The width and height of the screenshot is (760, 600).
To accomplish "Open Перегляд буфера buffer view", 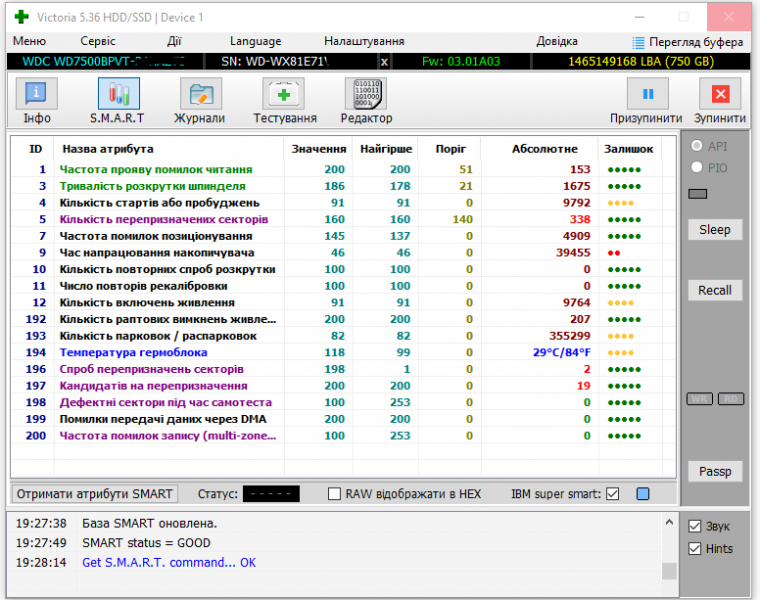I will click(688, 42).
